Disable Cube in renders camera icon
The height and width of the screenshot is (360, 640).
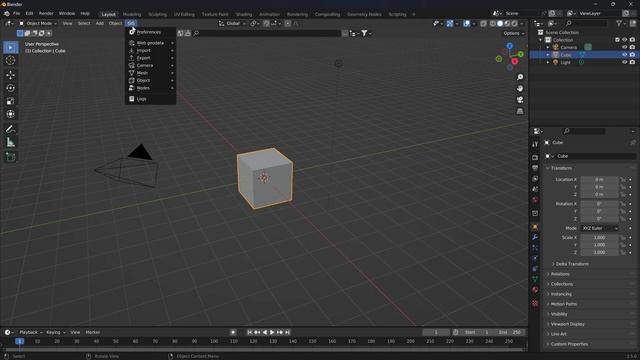[x=632, y=55]
